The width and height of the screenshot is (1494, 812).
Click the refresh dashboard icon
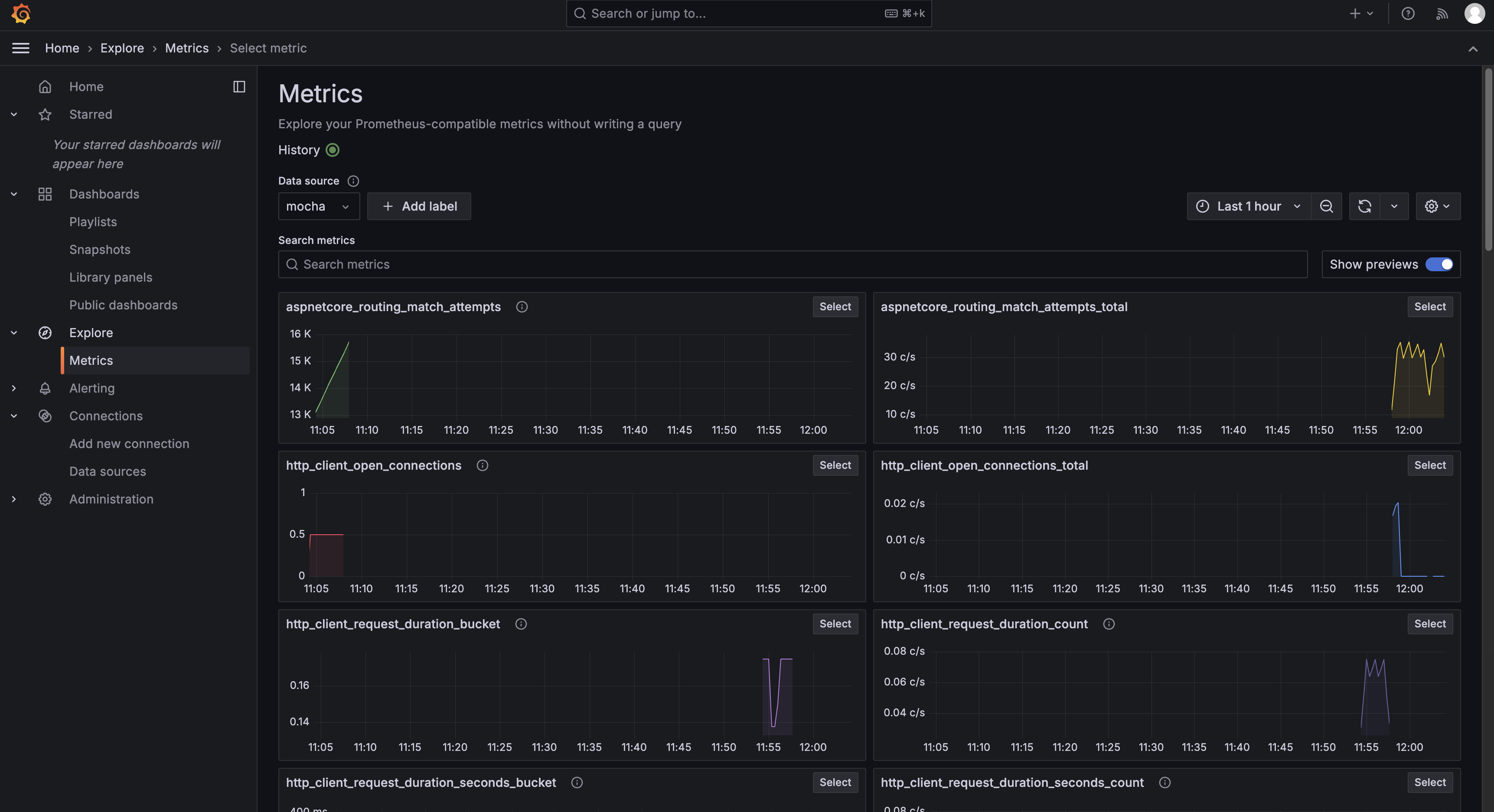tap(1364, 206)
